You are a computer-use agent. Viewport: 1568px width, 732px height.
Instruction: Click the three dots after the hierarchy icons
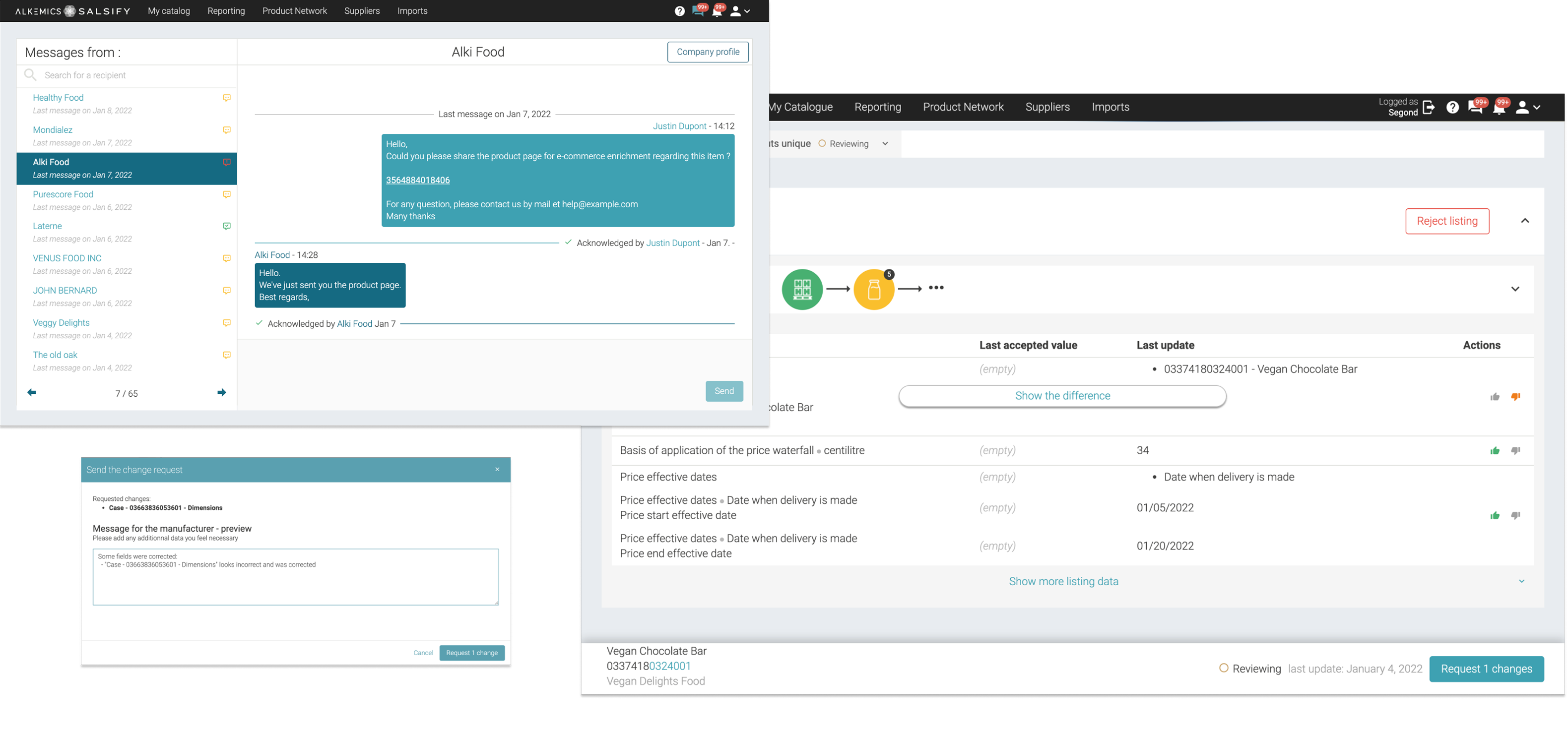tap(935, 288)
